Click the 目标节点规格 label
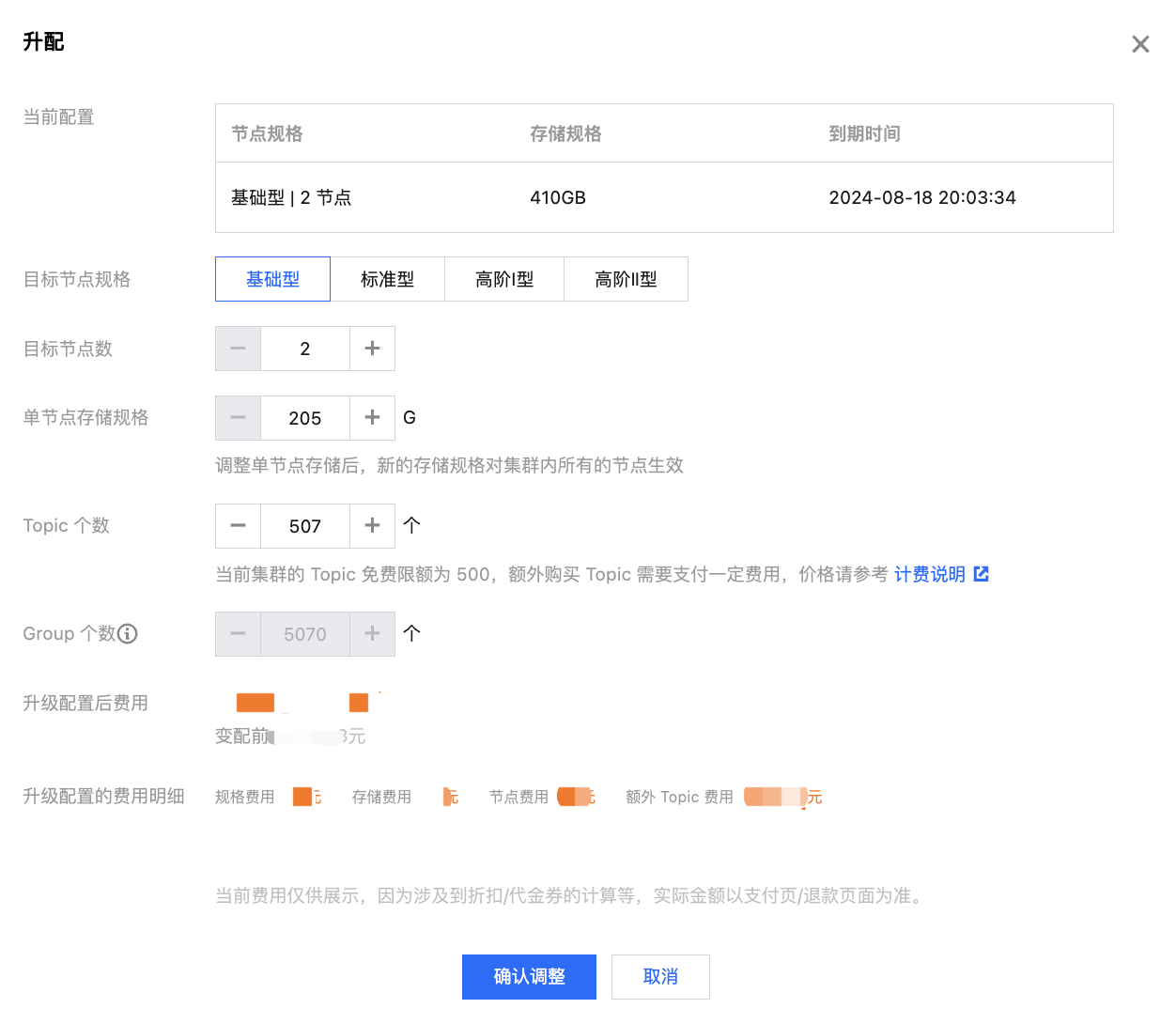1176x1024 pixels. [77, 279]
